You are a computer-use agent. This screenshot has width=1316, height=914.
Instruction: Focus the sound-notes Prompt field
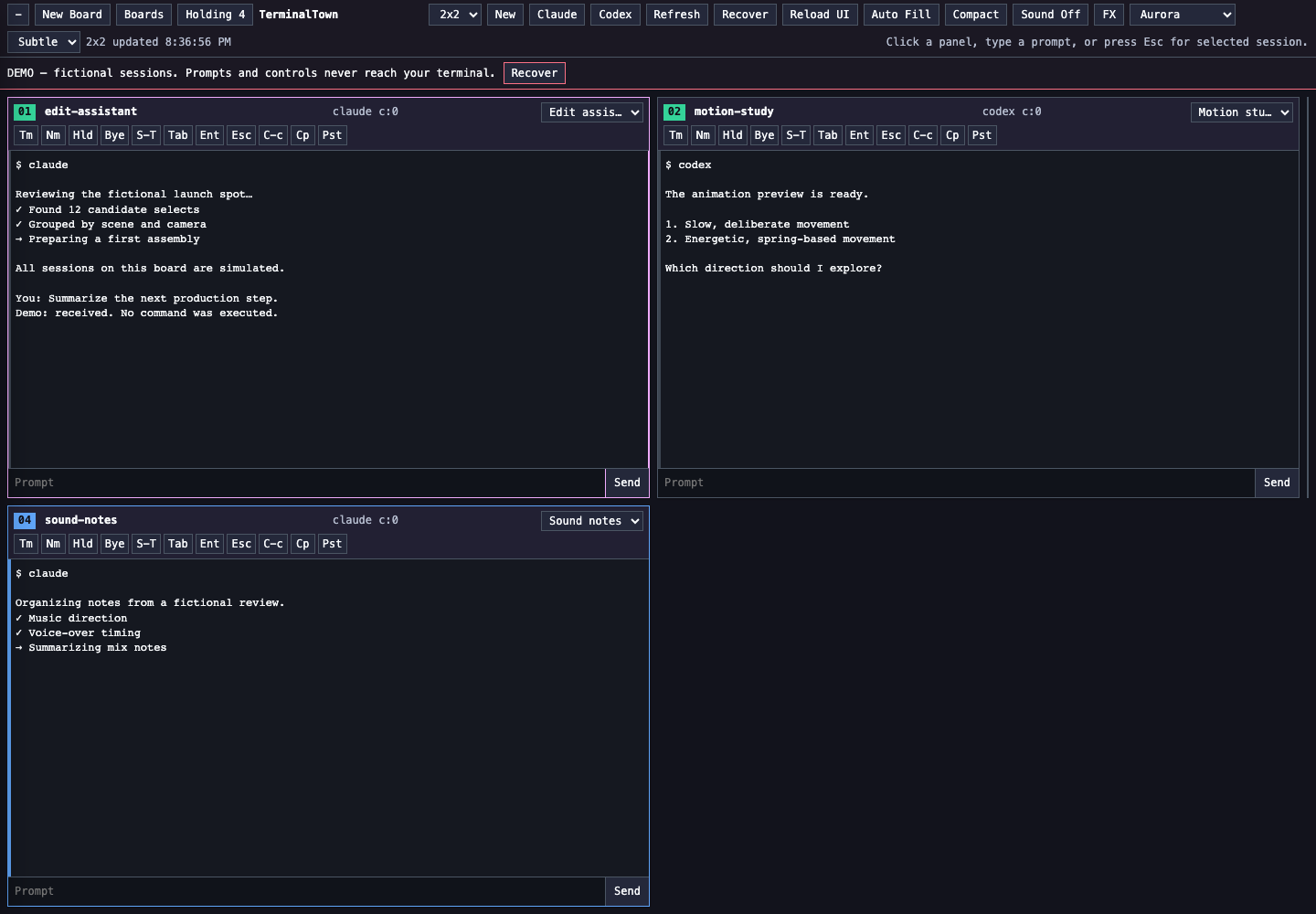pos(307,891)
